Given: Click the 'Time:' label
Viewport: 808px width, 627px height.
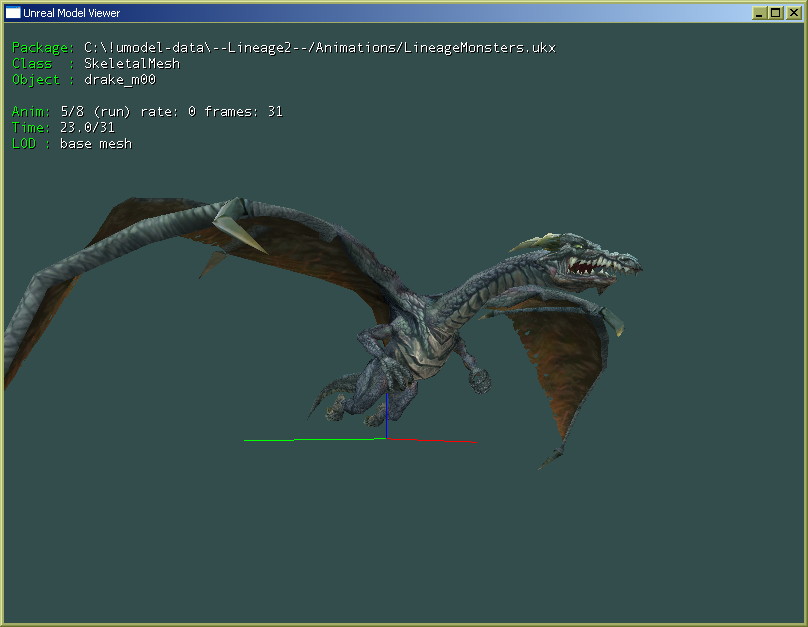Looking at the screenshot, I should [31, 127].
